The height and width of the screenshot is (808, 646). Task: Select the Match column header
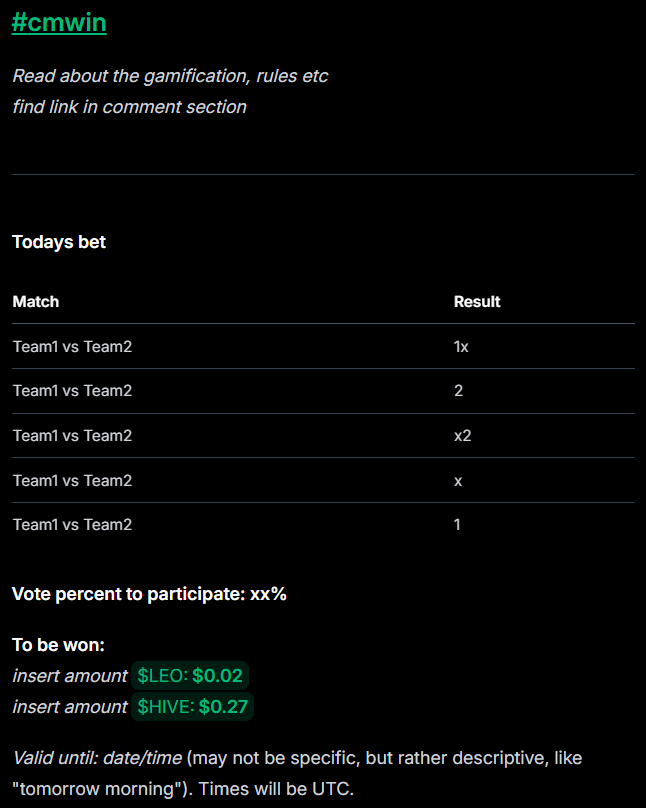point(36,301)
